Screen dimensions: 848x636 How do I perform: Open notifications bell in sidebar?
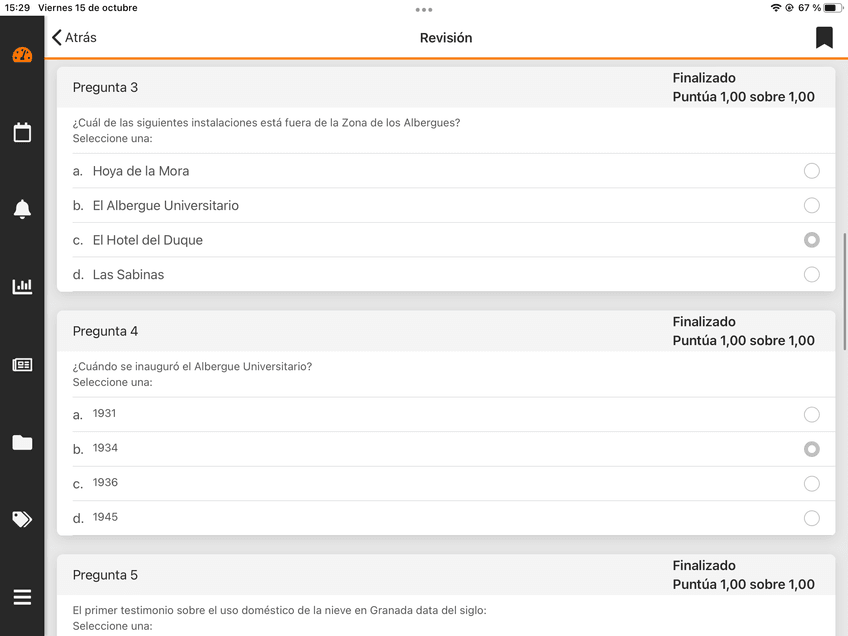click(x=22, y=209)
